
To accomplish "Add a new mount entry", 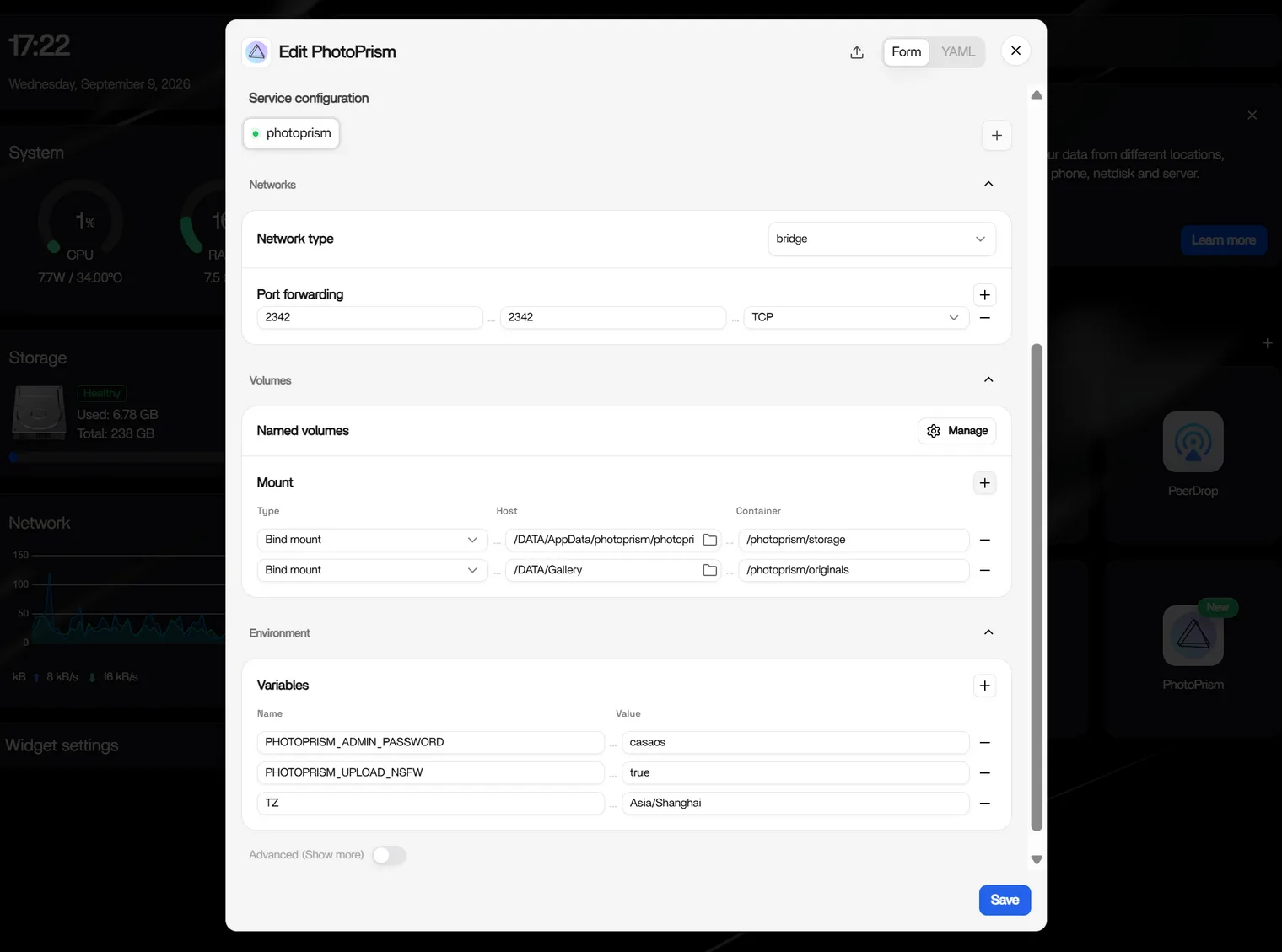I will (984, 483).
